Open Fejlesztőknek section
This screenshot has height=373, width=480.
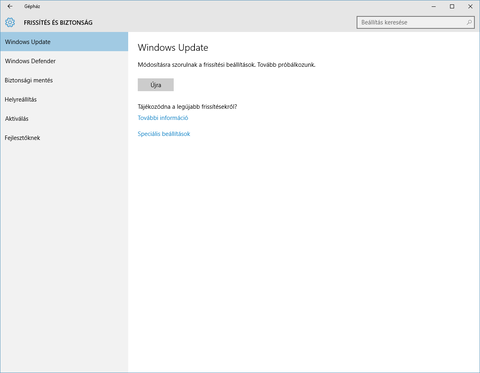click(x=64, y=138)
